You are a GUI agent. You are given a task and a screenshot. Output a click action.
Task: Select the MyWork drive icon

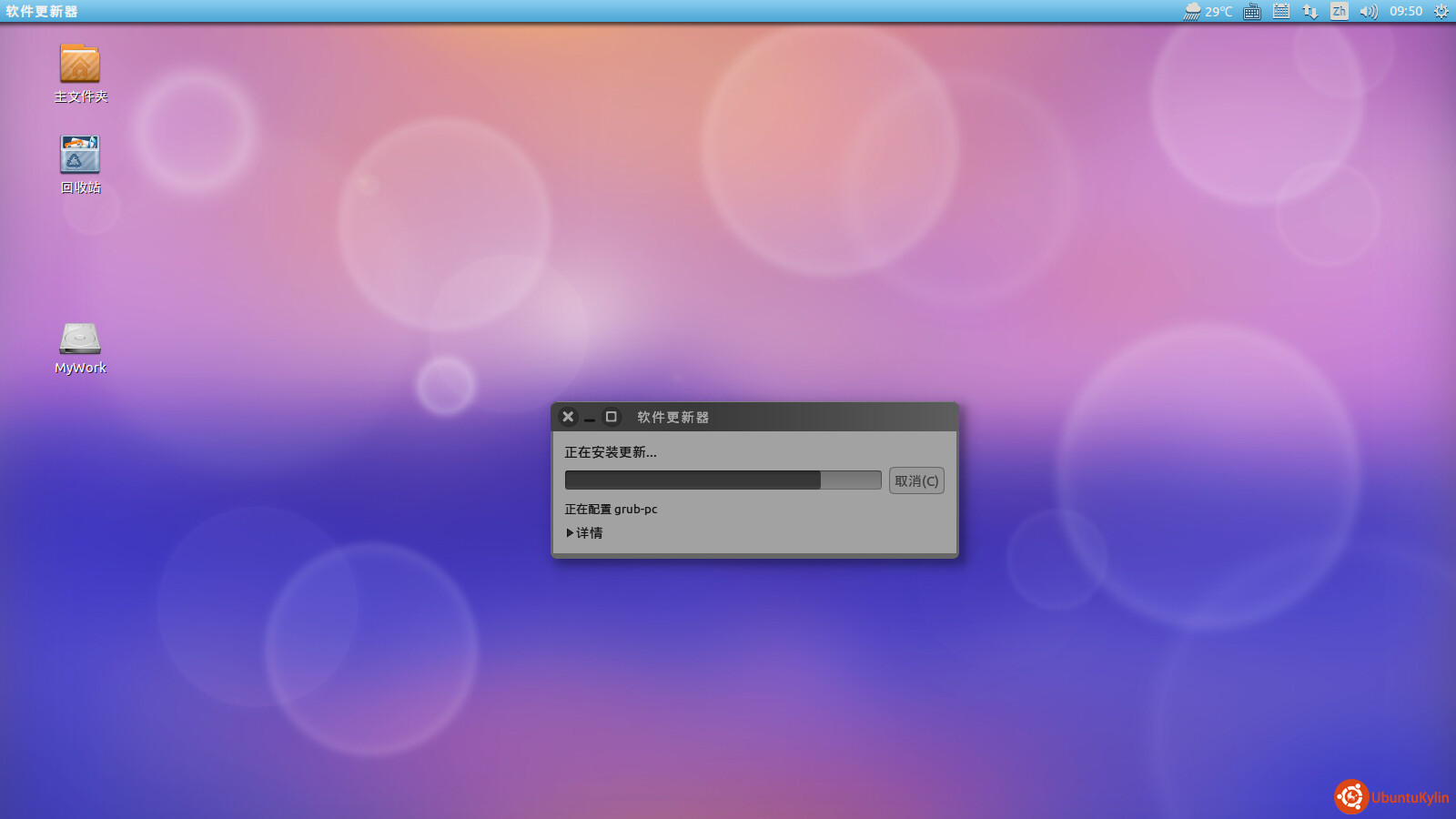click(80, 339)
